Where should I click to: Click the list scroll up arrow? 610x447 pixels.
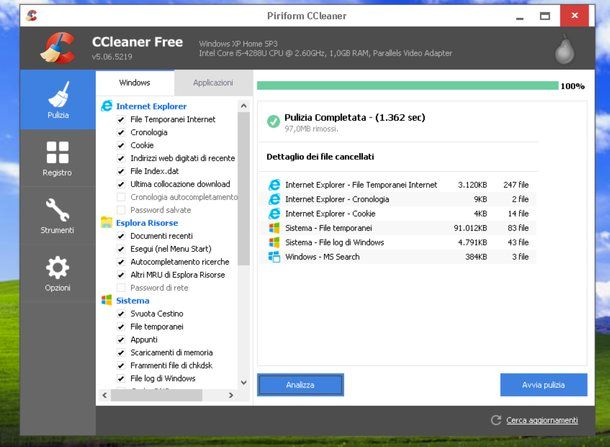pos(244,106)
